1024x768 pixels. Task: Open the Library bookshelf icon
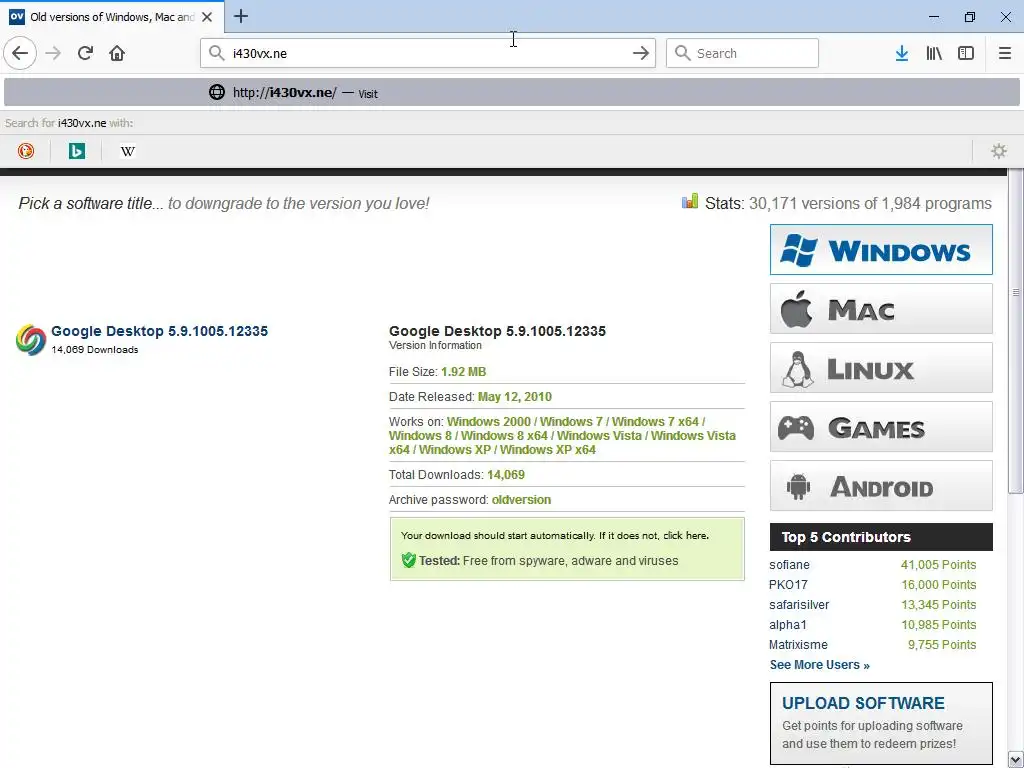(934, 53)
